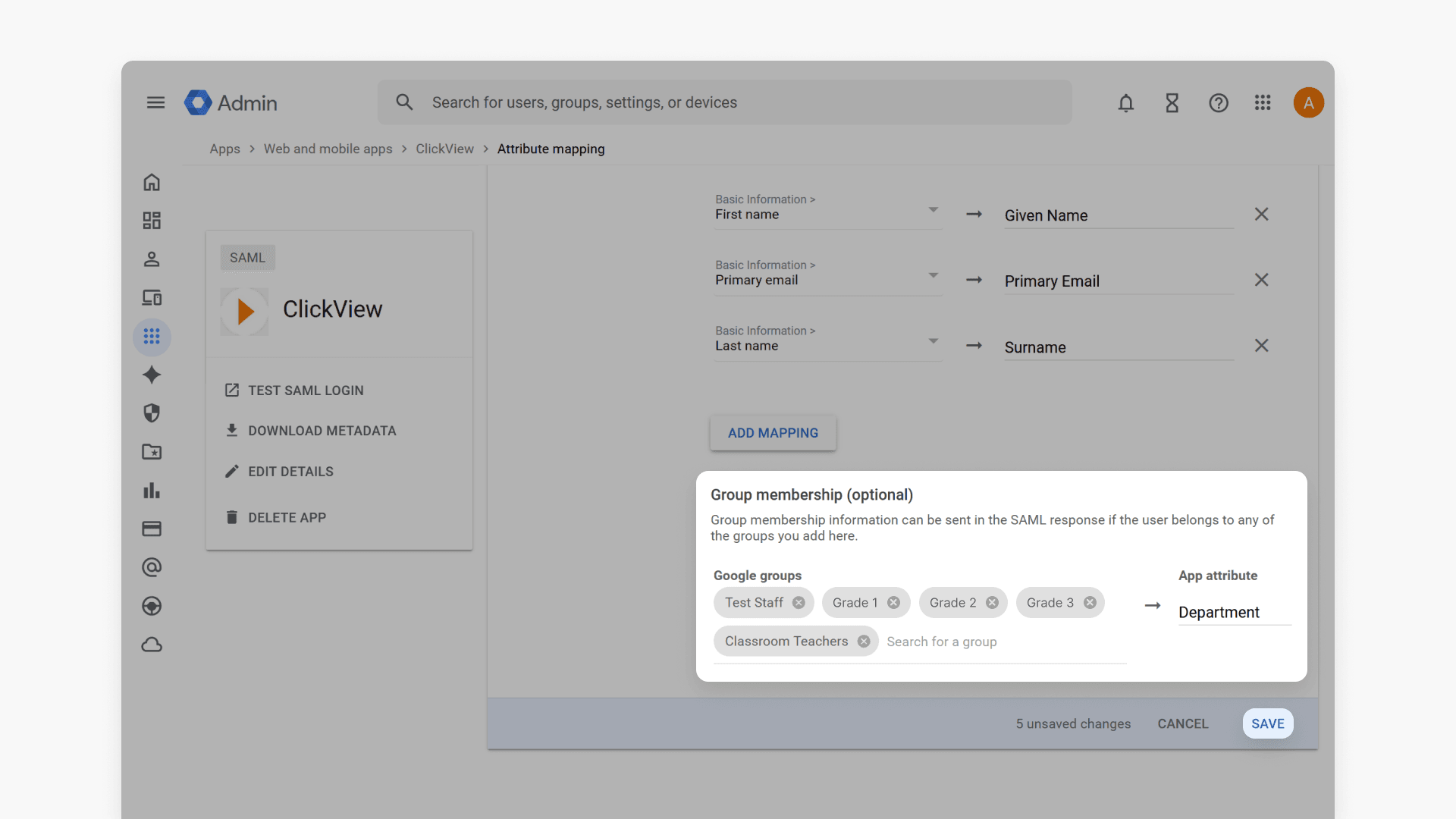Screen dimensions: 1456x819
Task: Save the attribute mapping changes
Action: point(1268,723)
